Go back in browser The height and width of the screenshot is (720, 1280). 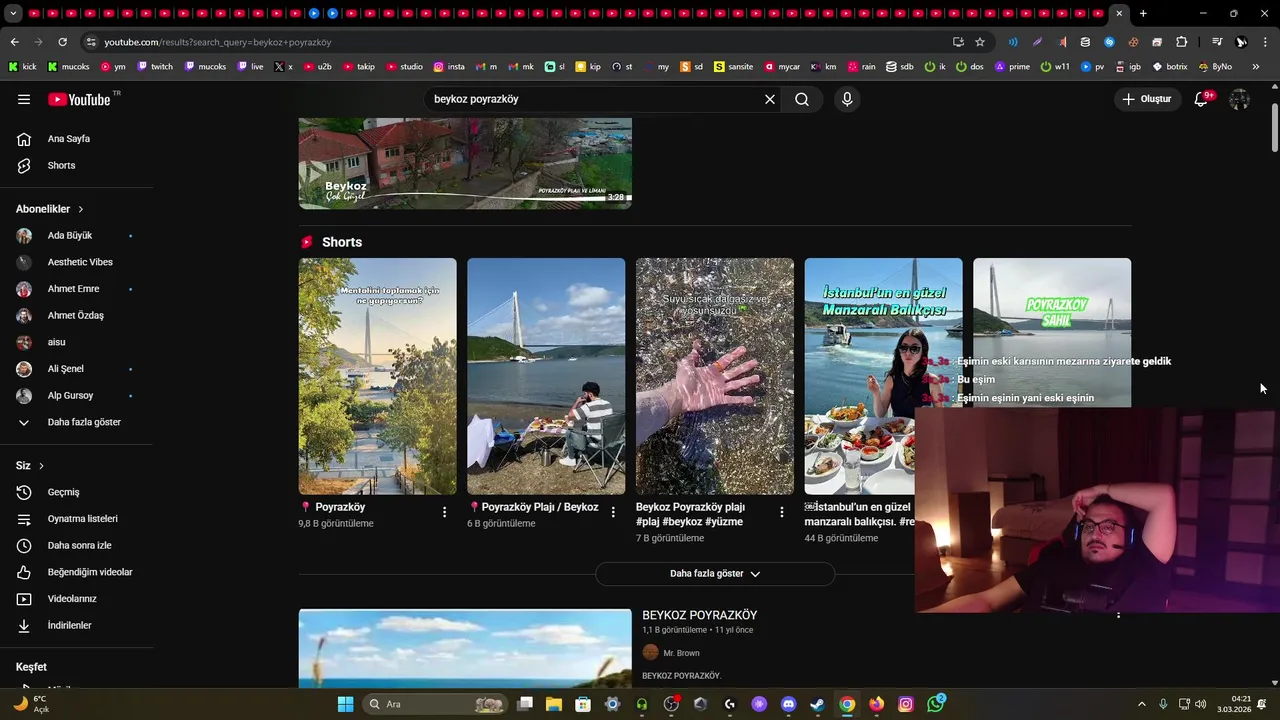click(x=14, y=42)
